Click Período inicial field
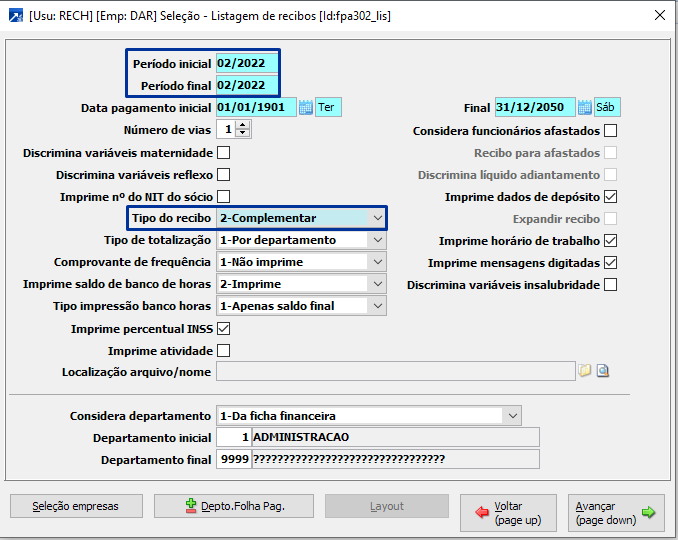 point(247,63)
